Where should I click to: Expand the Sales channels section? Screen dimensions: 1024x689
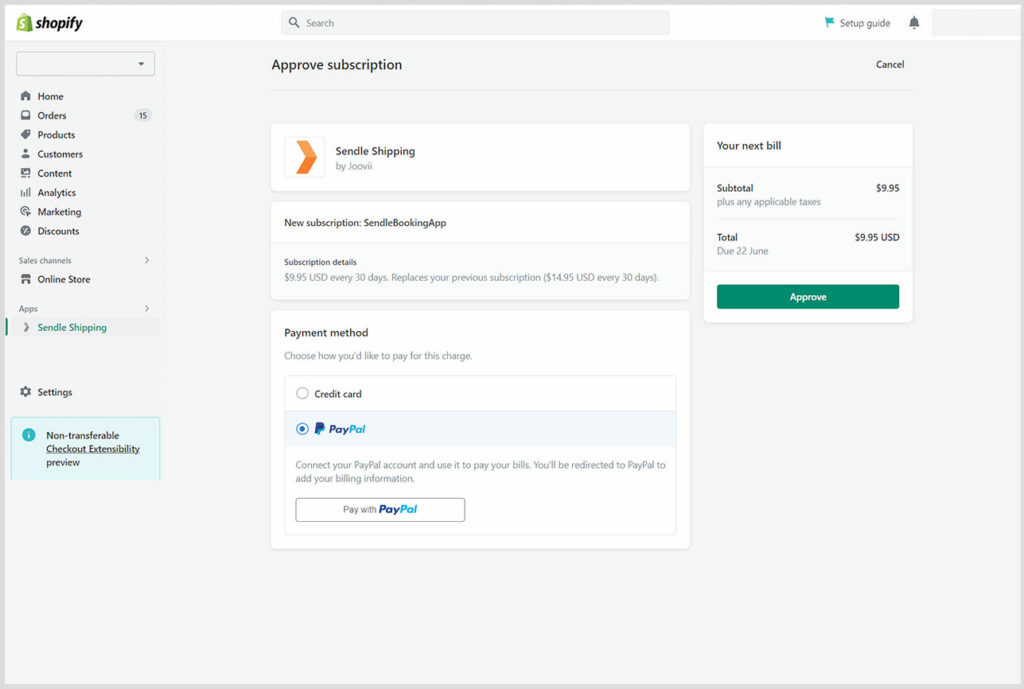click(147, 260)
